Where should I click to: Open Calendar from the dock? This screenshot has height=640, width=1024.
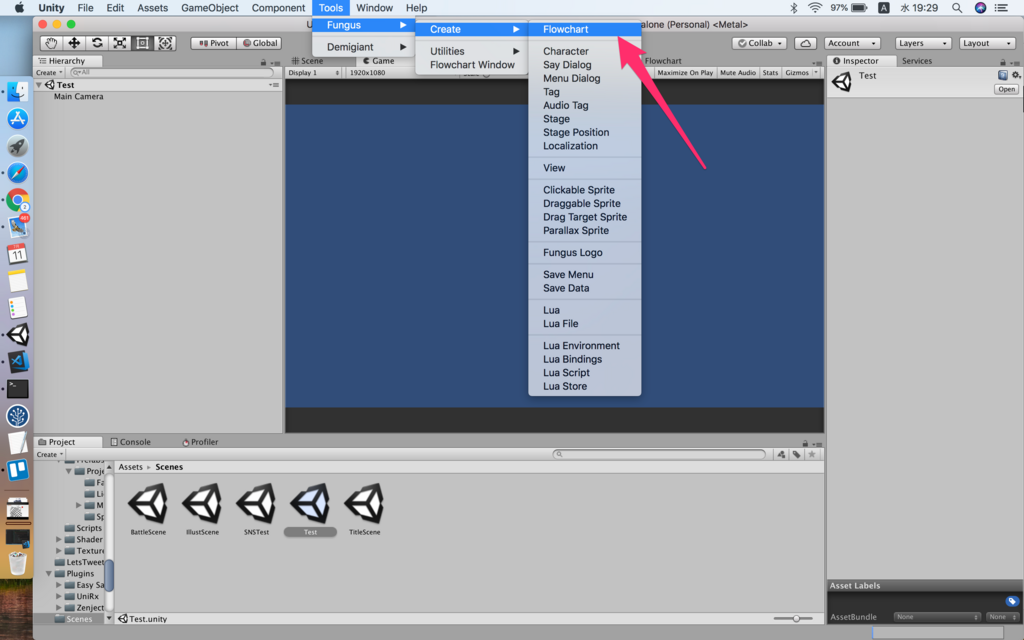[x=18, y=253]
